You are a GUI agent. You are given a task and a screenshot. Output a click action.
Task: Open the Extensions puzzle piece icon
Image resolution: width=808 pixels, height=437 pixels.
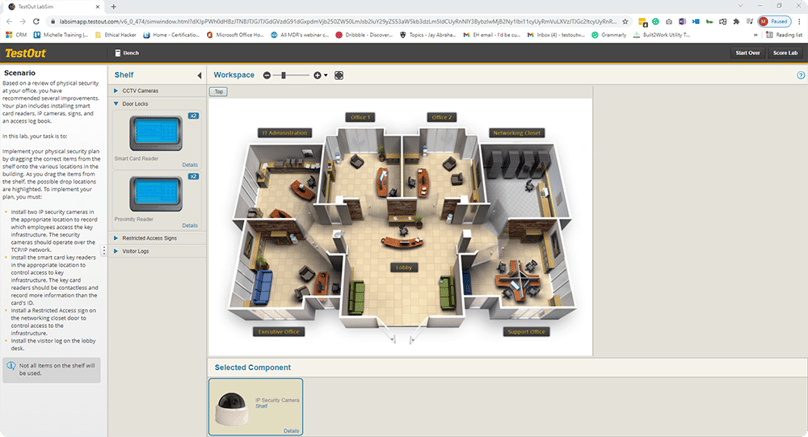736,22
